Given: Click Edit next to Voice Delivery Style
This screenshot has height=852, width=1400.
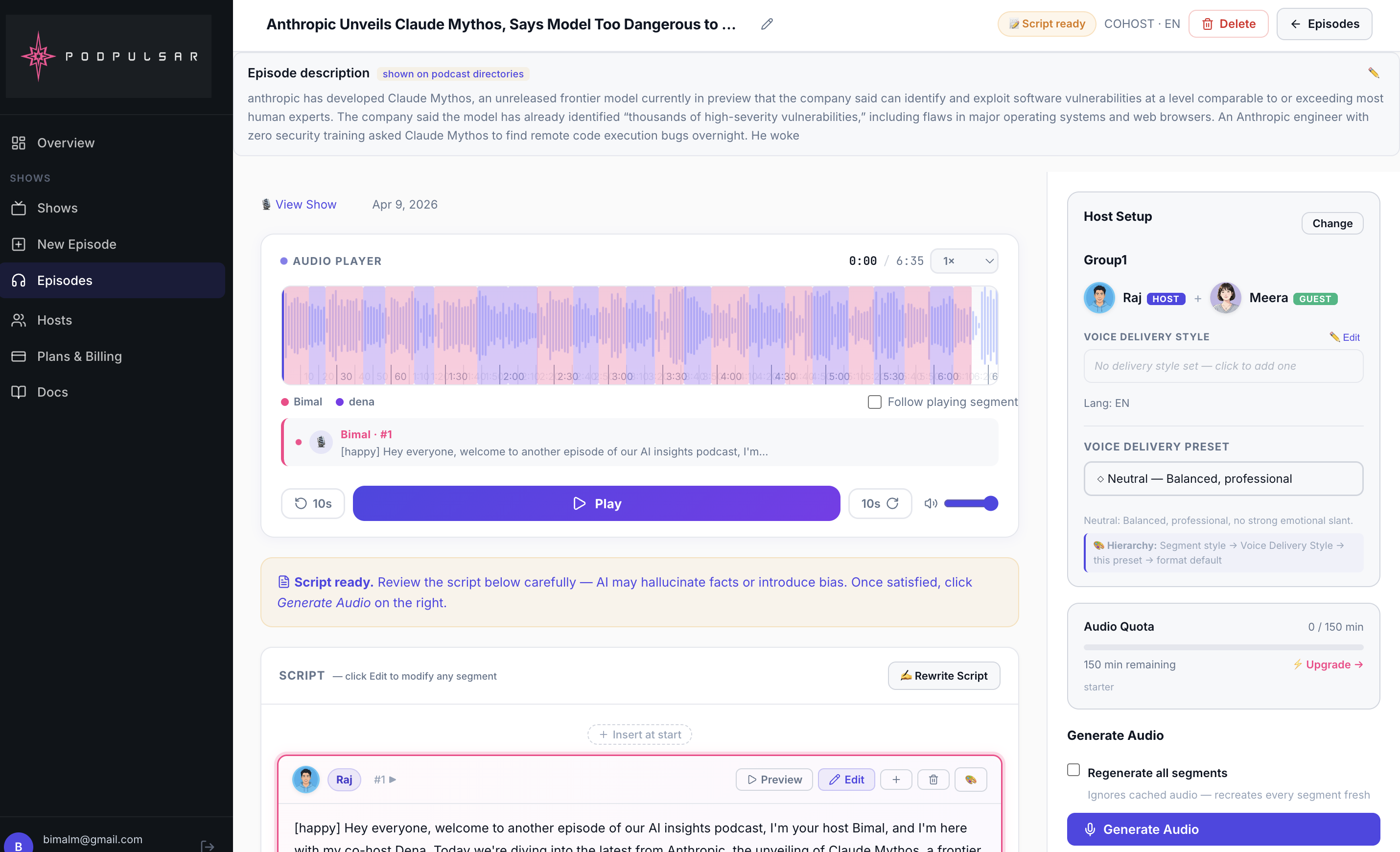Looking at the screenshot, I should pos(1345,337).
